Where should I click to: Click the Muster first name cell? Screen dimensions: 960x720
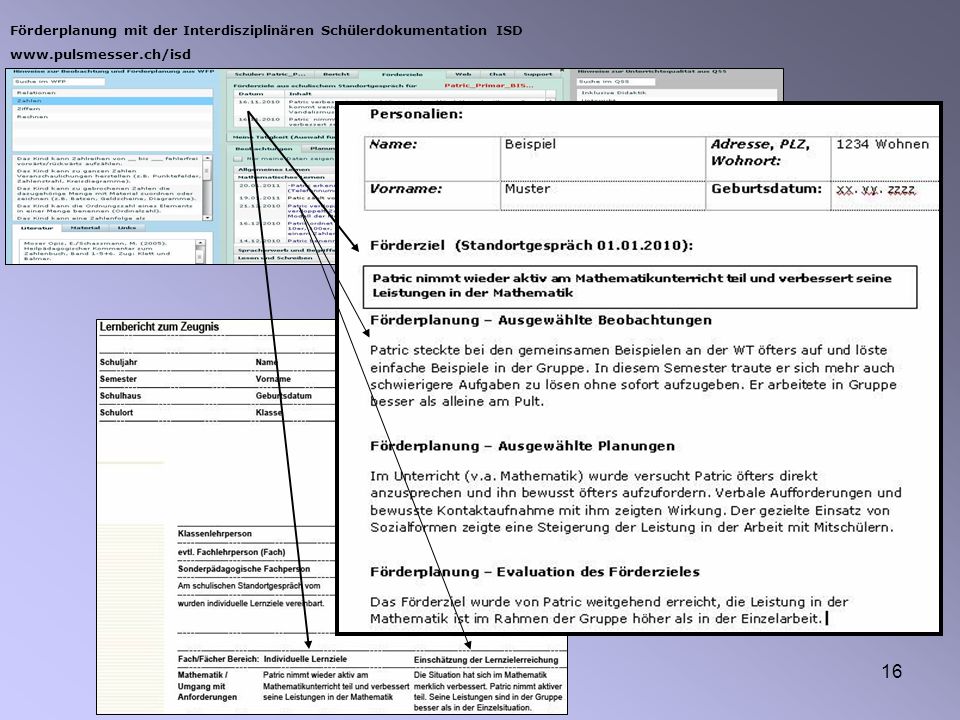pyautogui.click(x=602, y=195)
